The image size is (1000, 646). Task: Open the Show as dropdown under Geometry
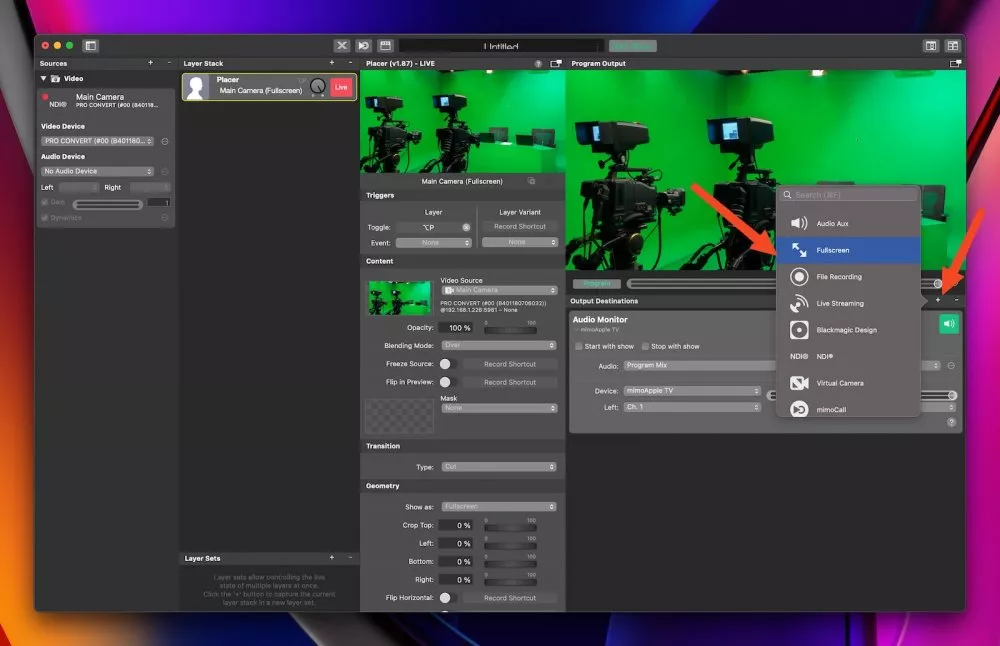tap(499, 506)
